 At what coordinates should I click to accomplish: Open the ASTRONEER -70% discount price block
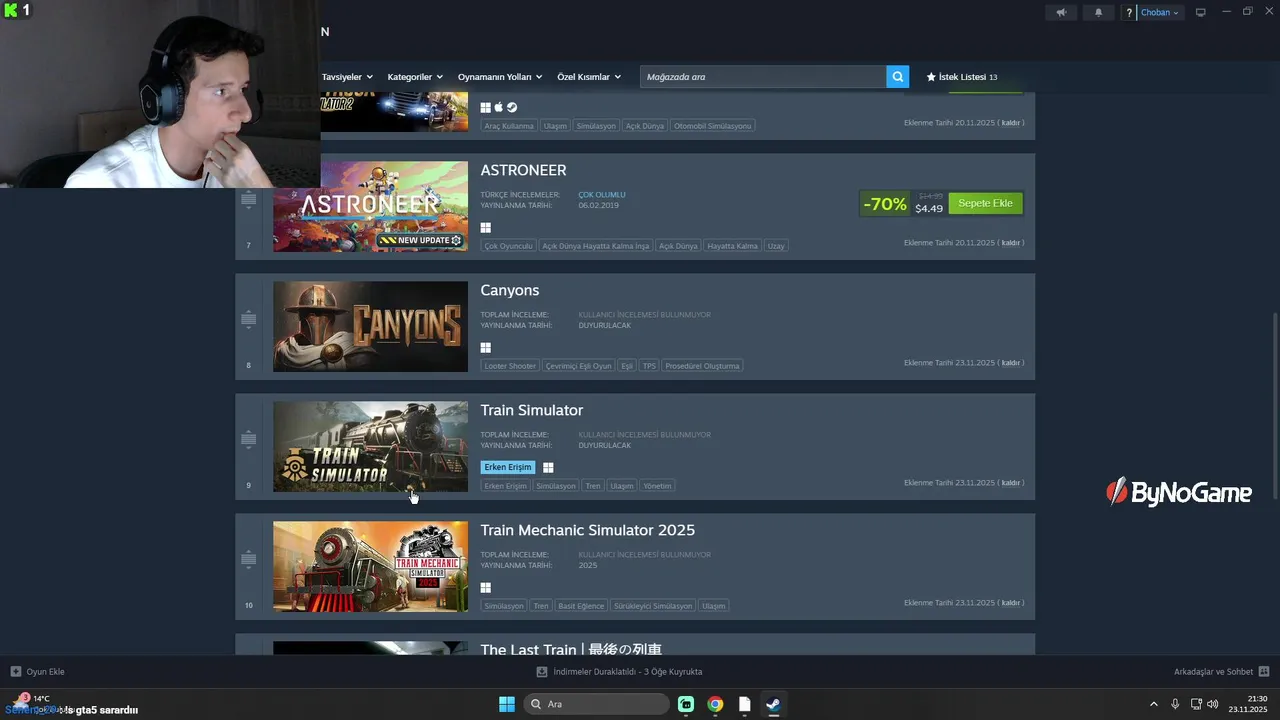click(903, 203)
